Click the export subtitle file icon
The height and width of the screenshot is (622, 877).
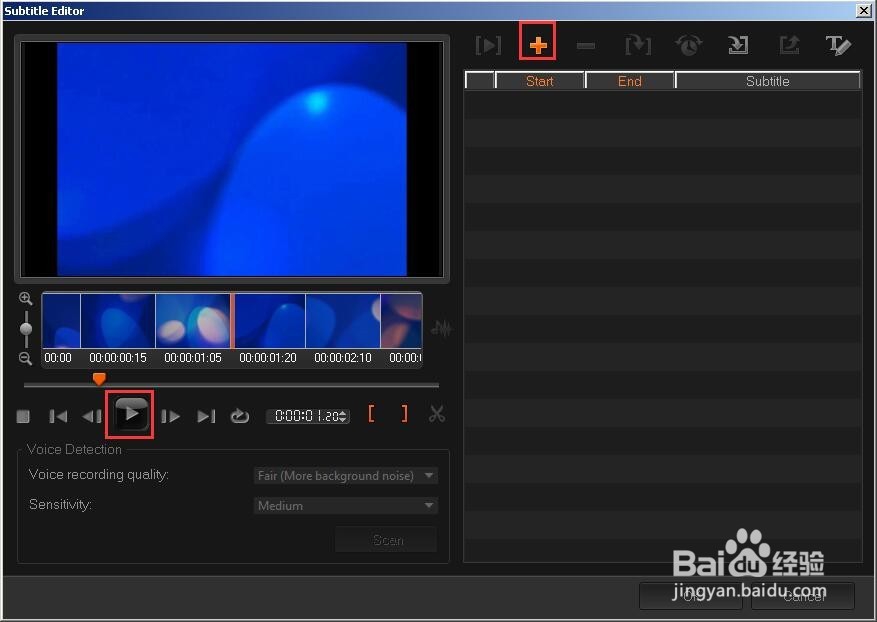789,45
